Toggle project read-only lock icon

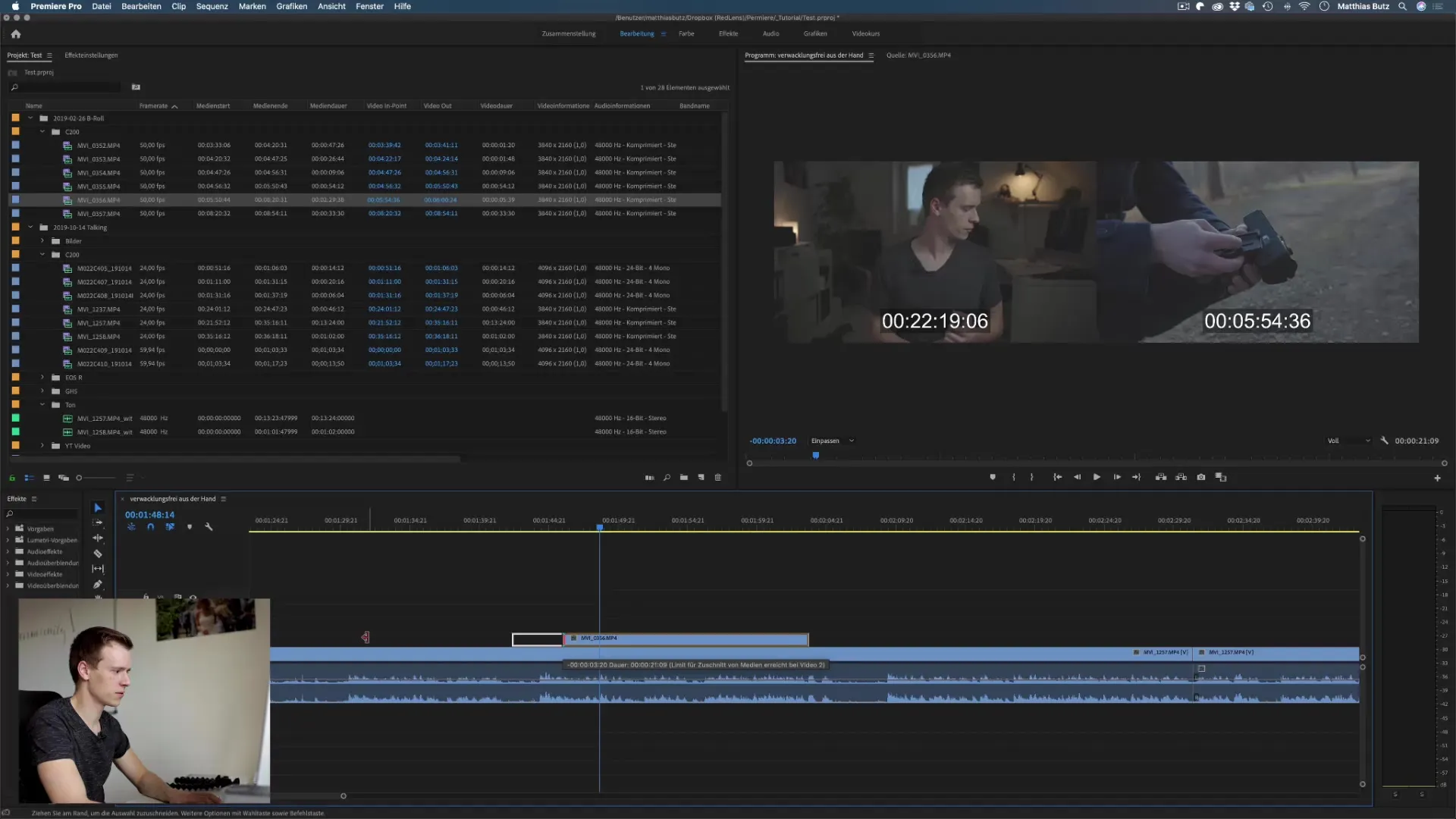coord(12,478)
